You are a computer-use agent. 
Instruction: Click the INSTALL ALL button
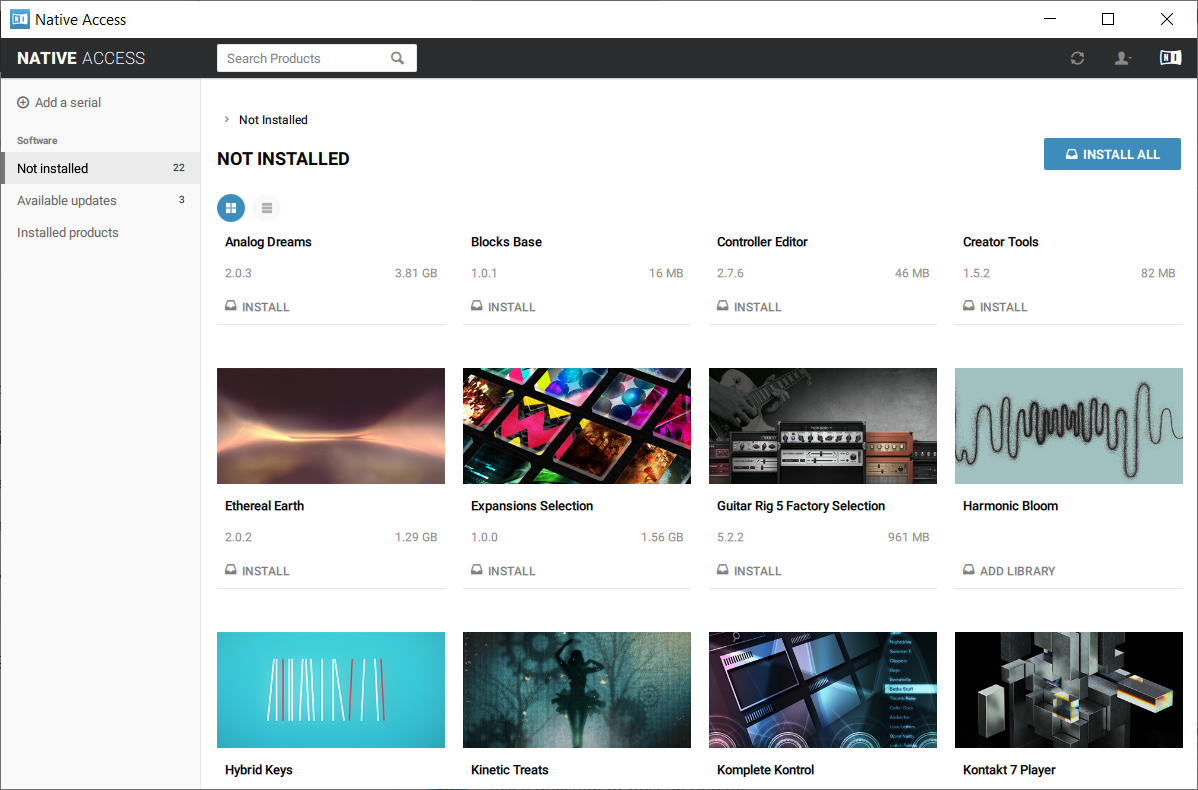tap(1112, 154)
